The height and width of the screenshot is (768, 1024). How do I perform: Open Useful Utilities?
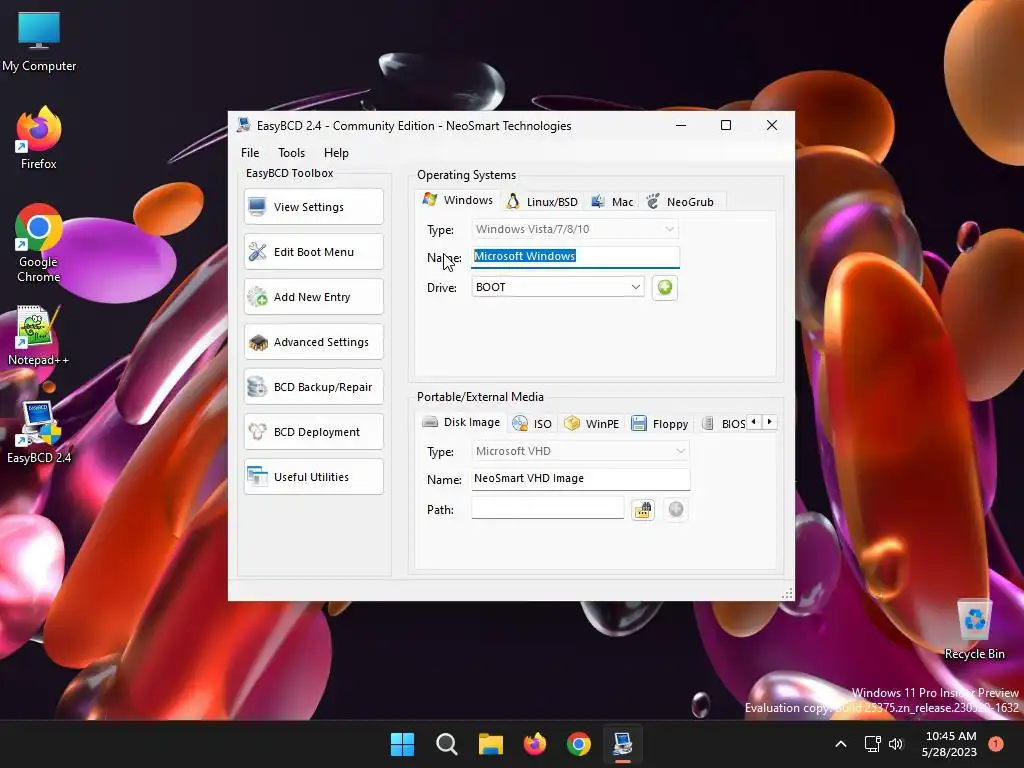tap(313, 477)
